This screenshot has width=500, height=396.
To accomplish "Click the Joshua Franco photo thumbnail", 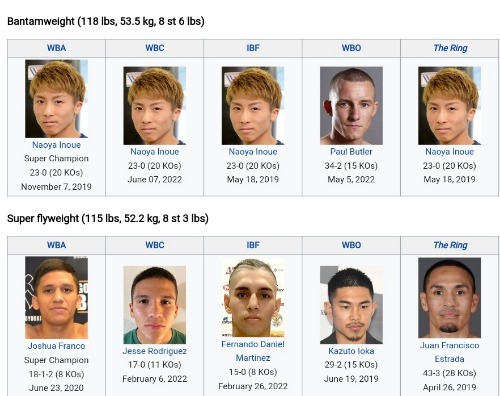I will coord(56,298).
